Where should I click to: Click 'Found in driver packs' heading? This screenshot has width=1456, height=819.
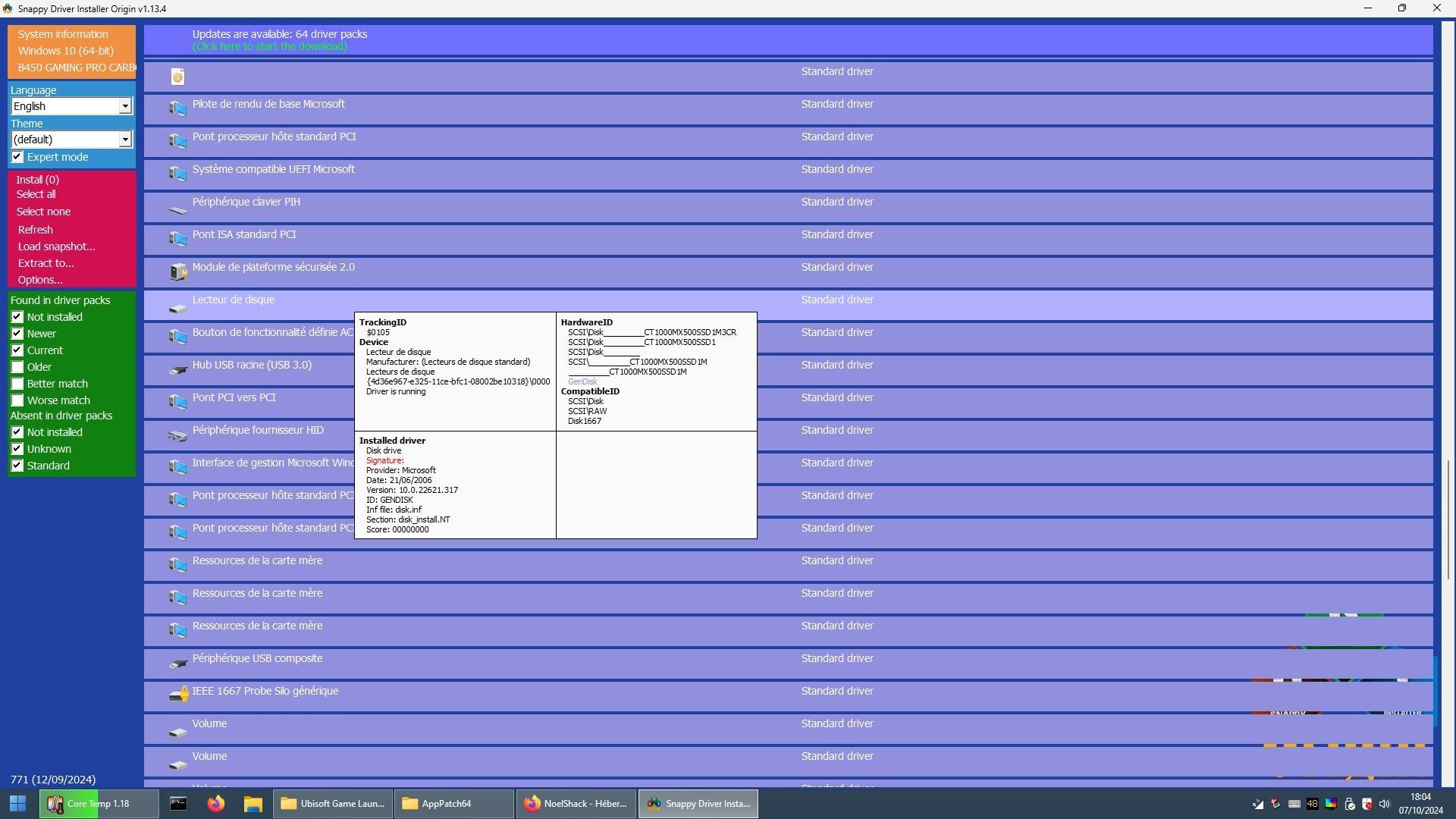tap(60, 300)
